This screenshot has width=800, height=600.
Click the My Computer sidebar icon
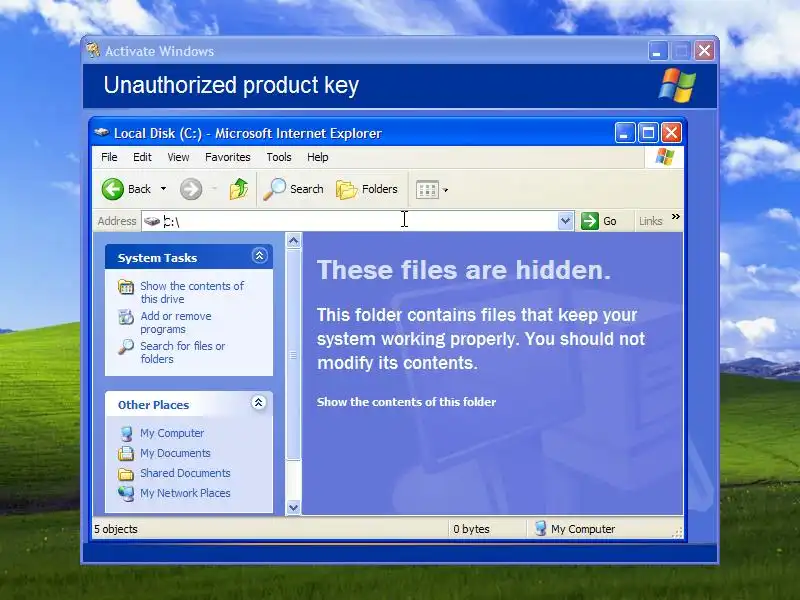pyautogui.click(x=126, y=433)
